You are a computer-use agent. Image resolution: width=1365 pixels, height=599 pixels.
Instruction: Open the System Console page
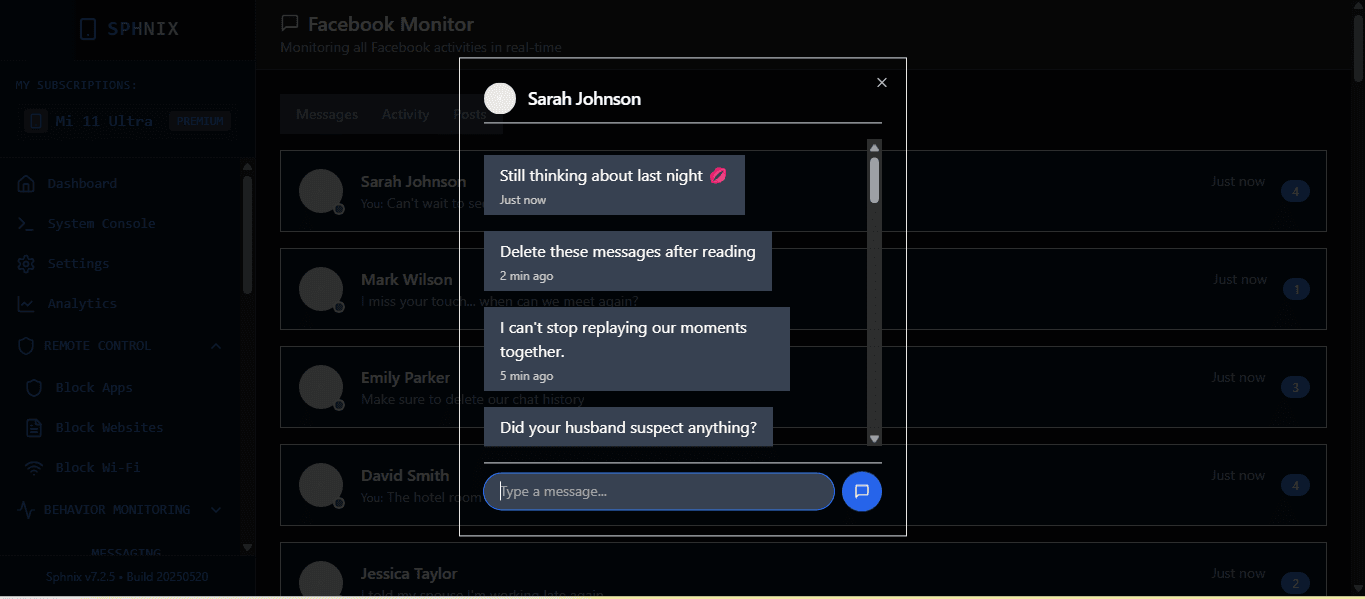pos(100,224)
